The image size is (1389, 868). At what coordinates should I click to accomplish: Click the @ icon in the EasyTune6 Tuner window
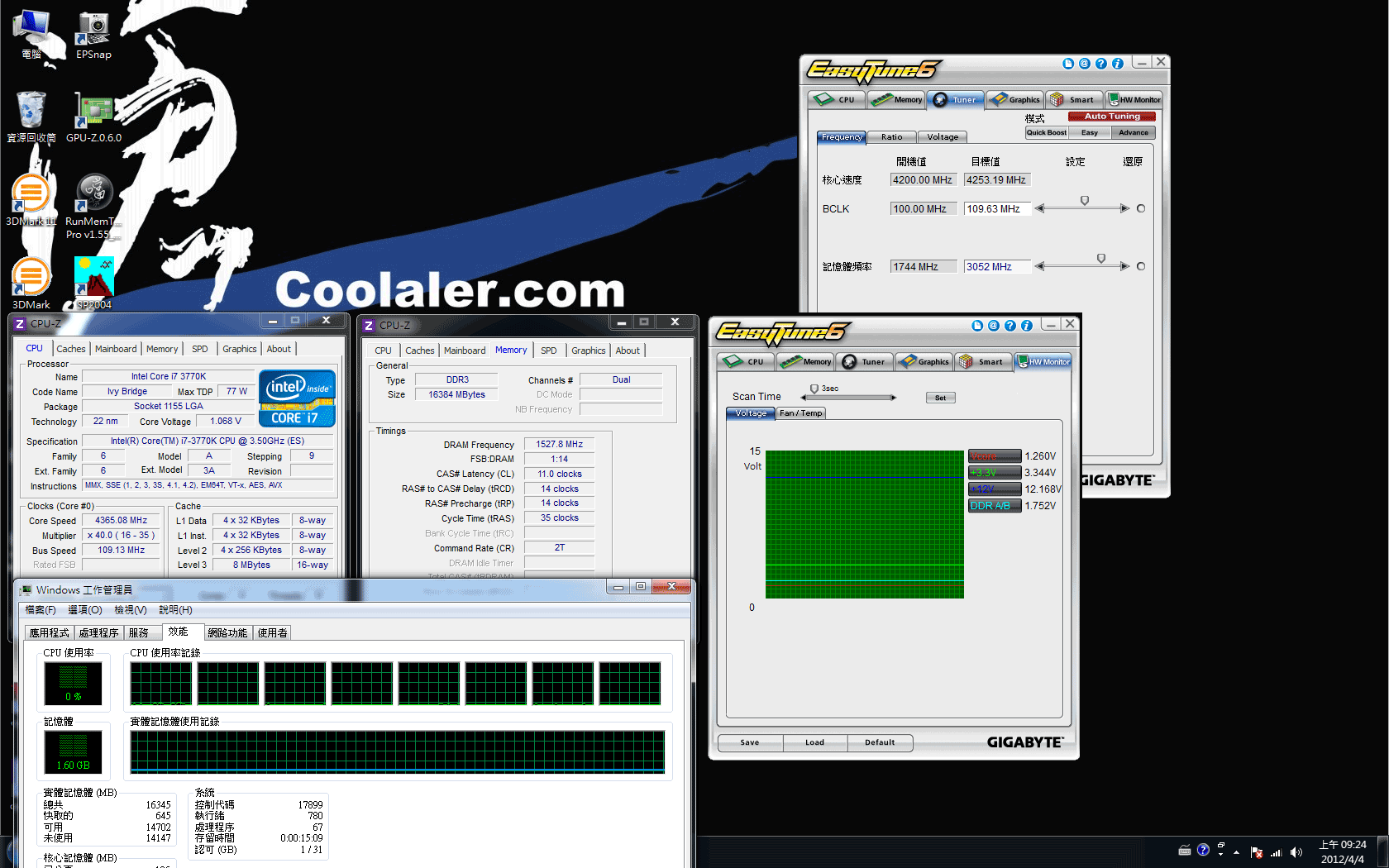tap(1084, 64)
